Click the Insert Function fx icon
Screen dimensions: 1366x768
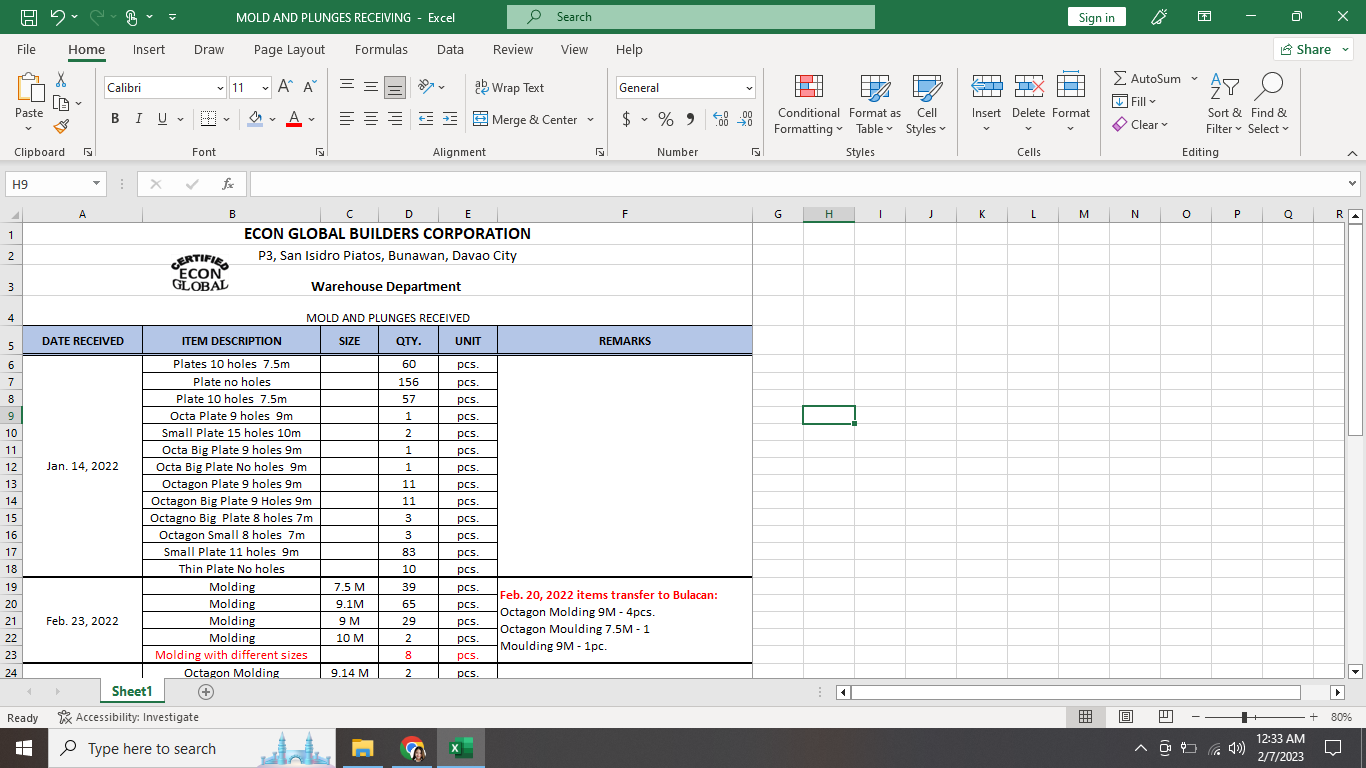[228, 184]
